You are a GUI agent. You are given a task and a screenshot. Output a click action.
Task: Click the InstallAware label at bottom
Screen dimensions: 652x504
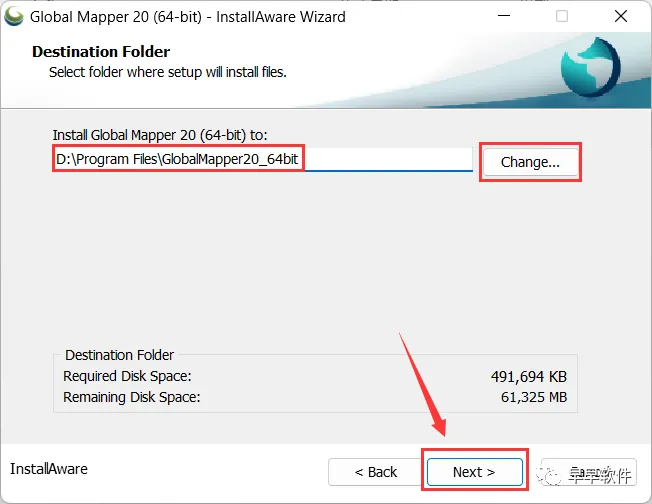(x=49, y=469)
